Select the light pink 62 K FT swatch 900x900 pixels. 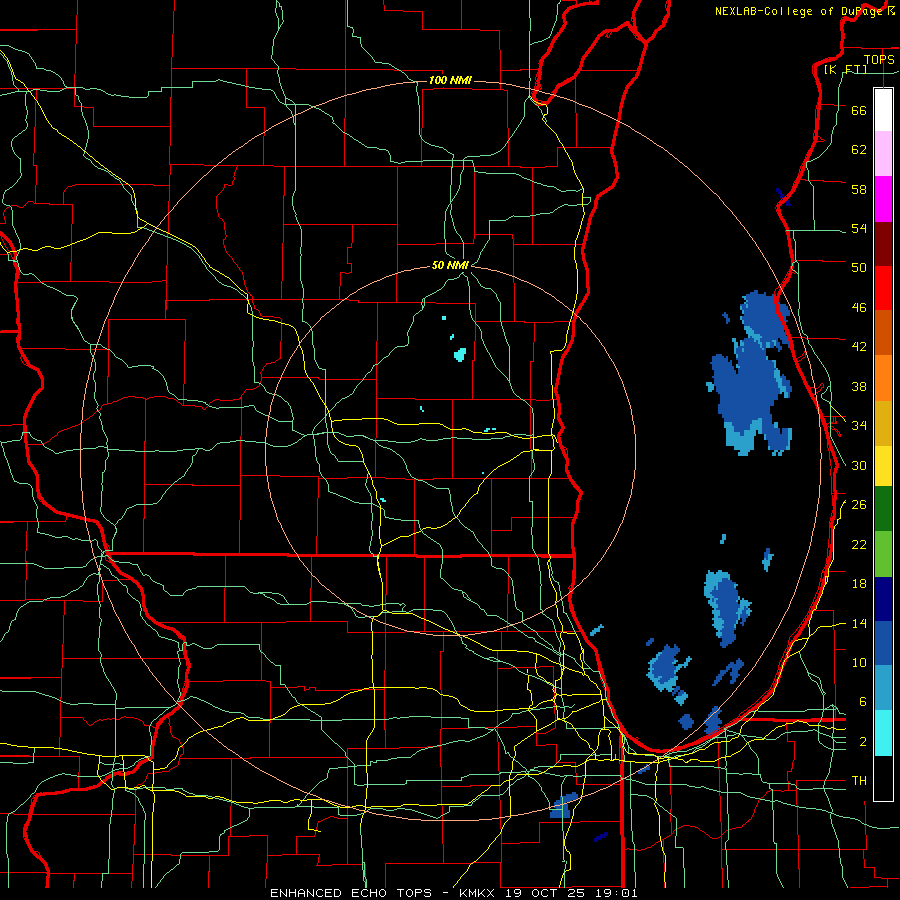pos(883,154)
